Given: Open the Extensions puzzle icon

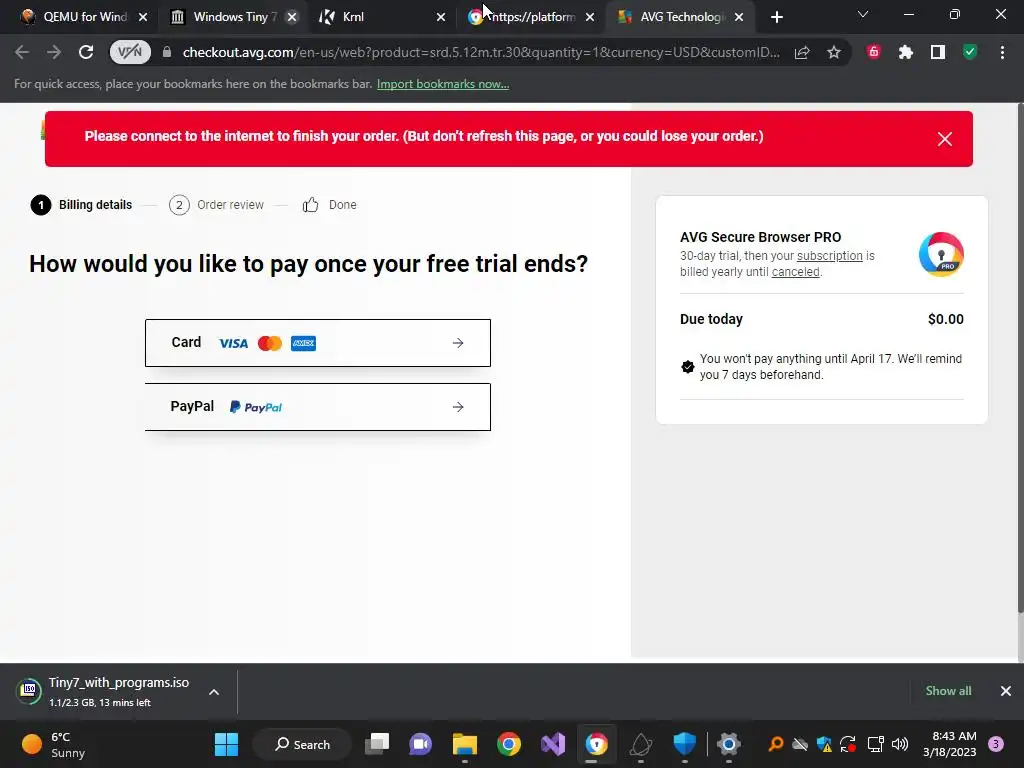Looking at the screenshot, I should point(905,52).
